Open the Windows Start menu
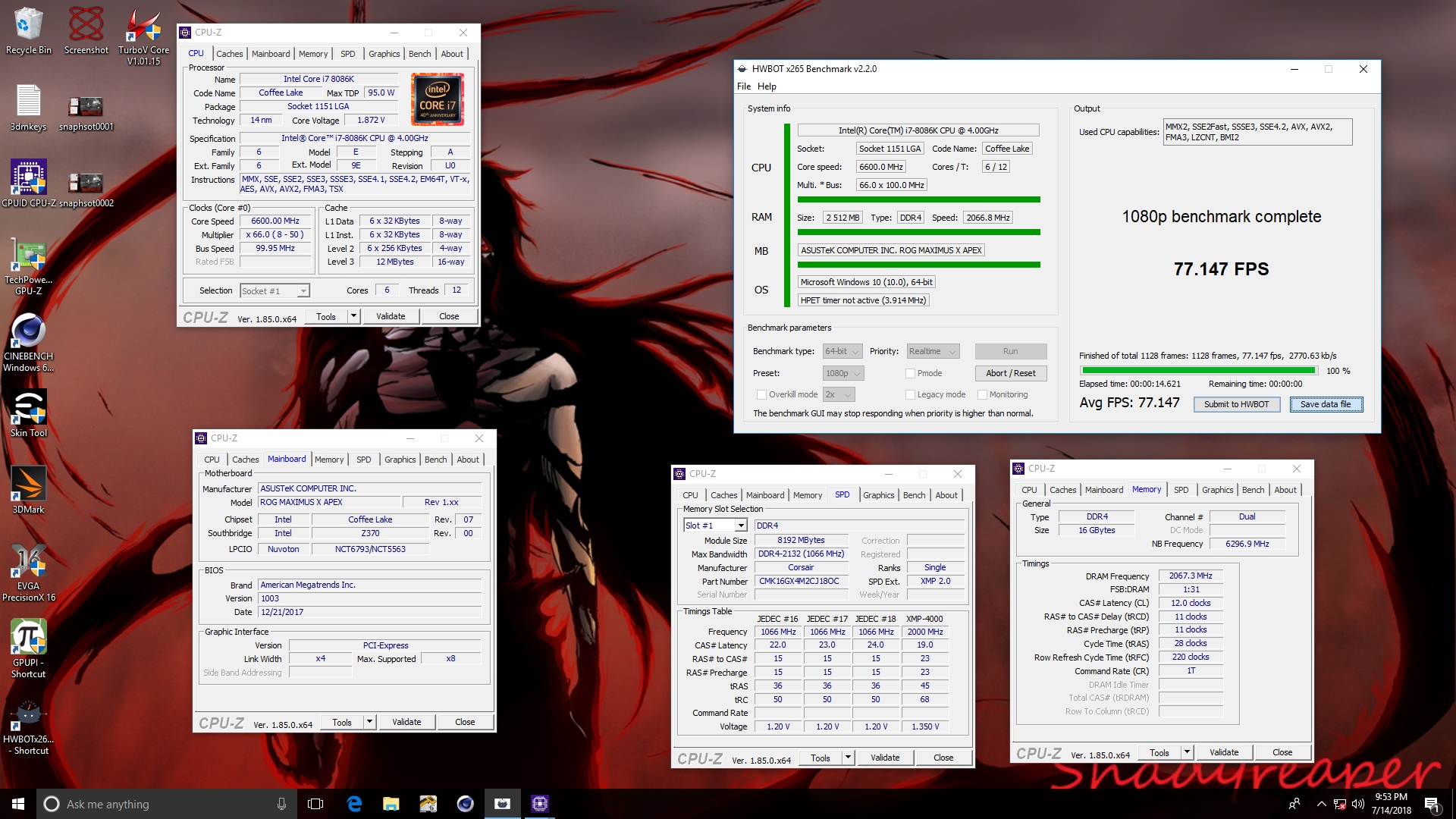This screenshot has width=1456, height=819. tap(18, 804)
